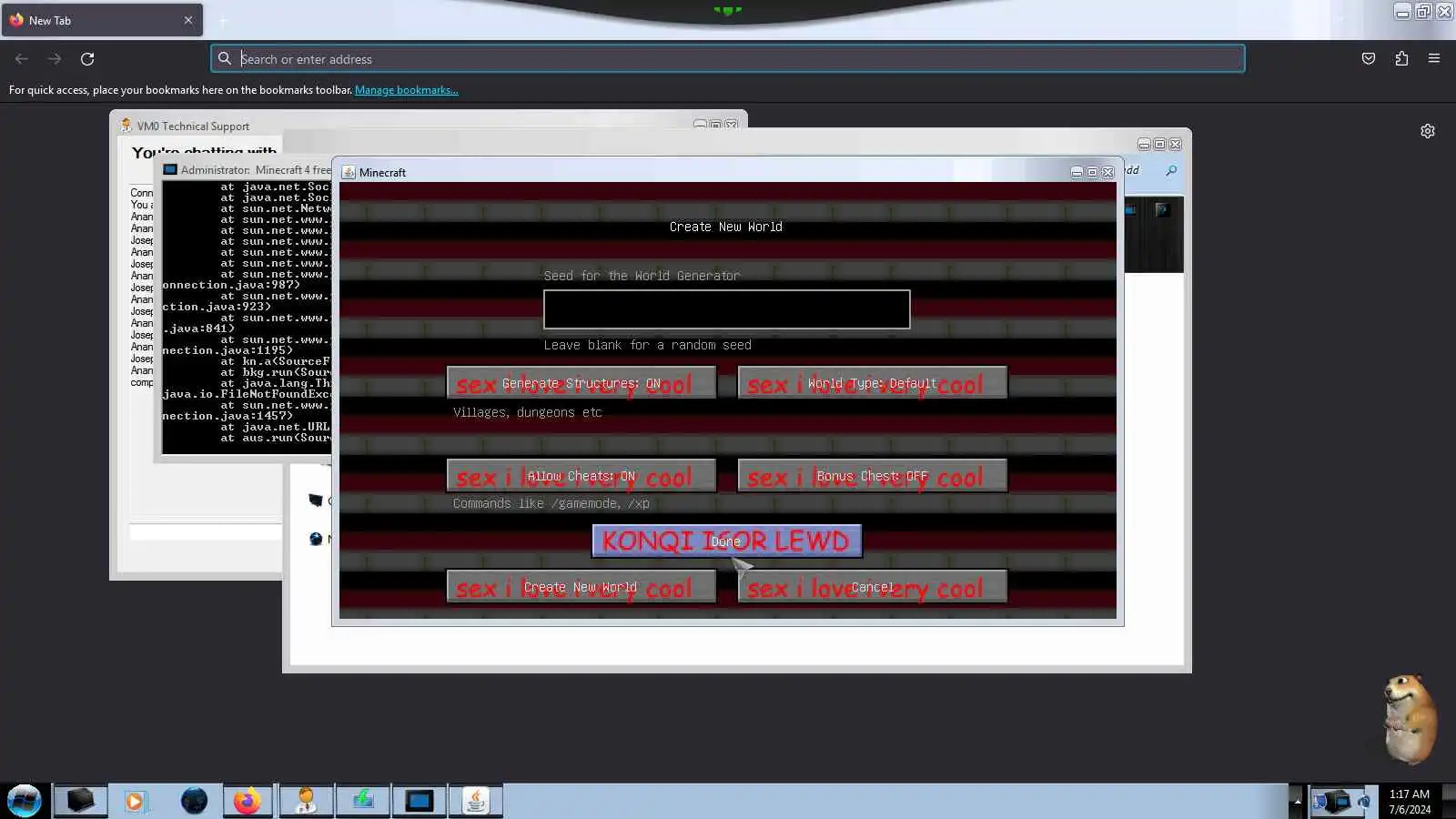Toggle Allow Cheats: ON button
Image resolution: width=1456 pixels, height=819 pixels.
pos(581,476)
